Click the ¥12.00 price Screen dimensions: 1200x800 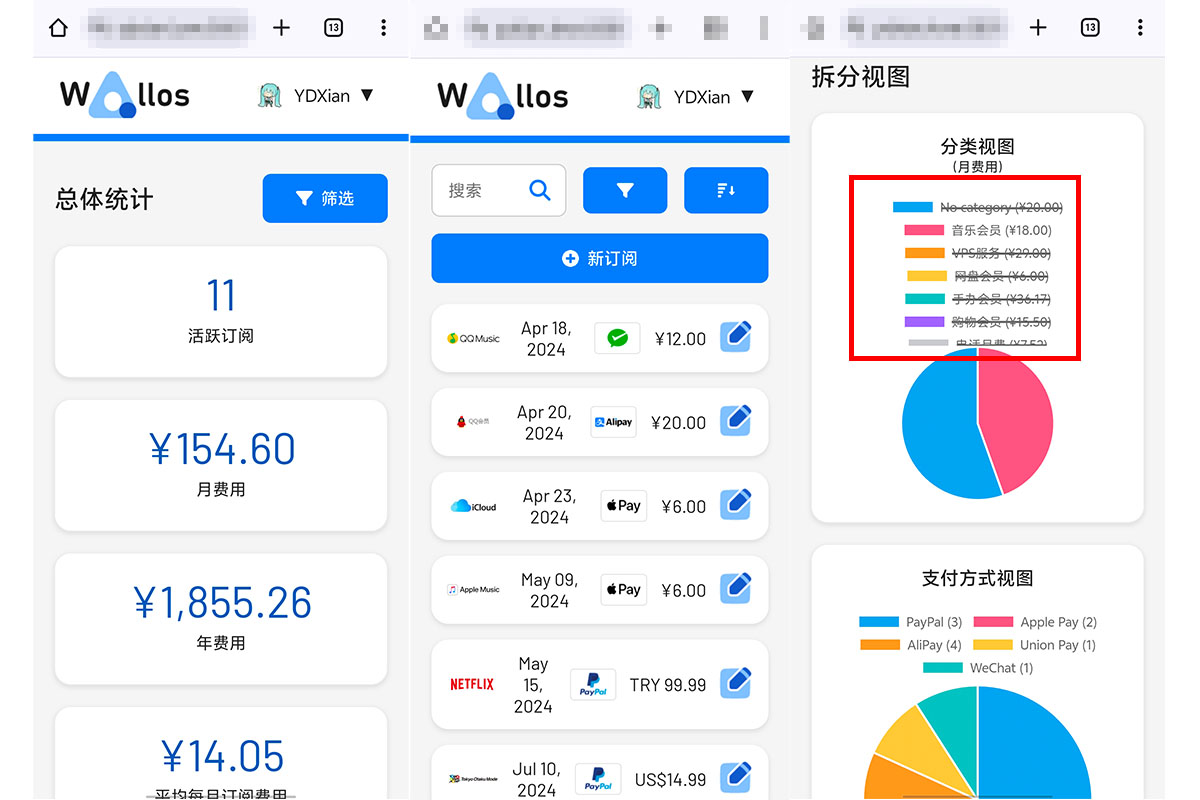pyautogui.click(x=680, y=339)
